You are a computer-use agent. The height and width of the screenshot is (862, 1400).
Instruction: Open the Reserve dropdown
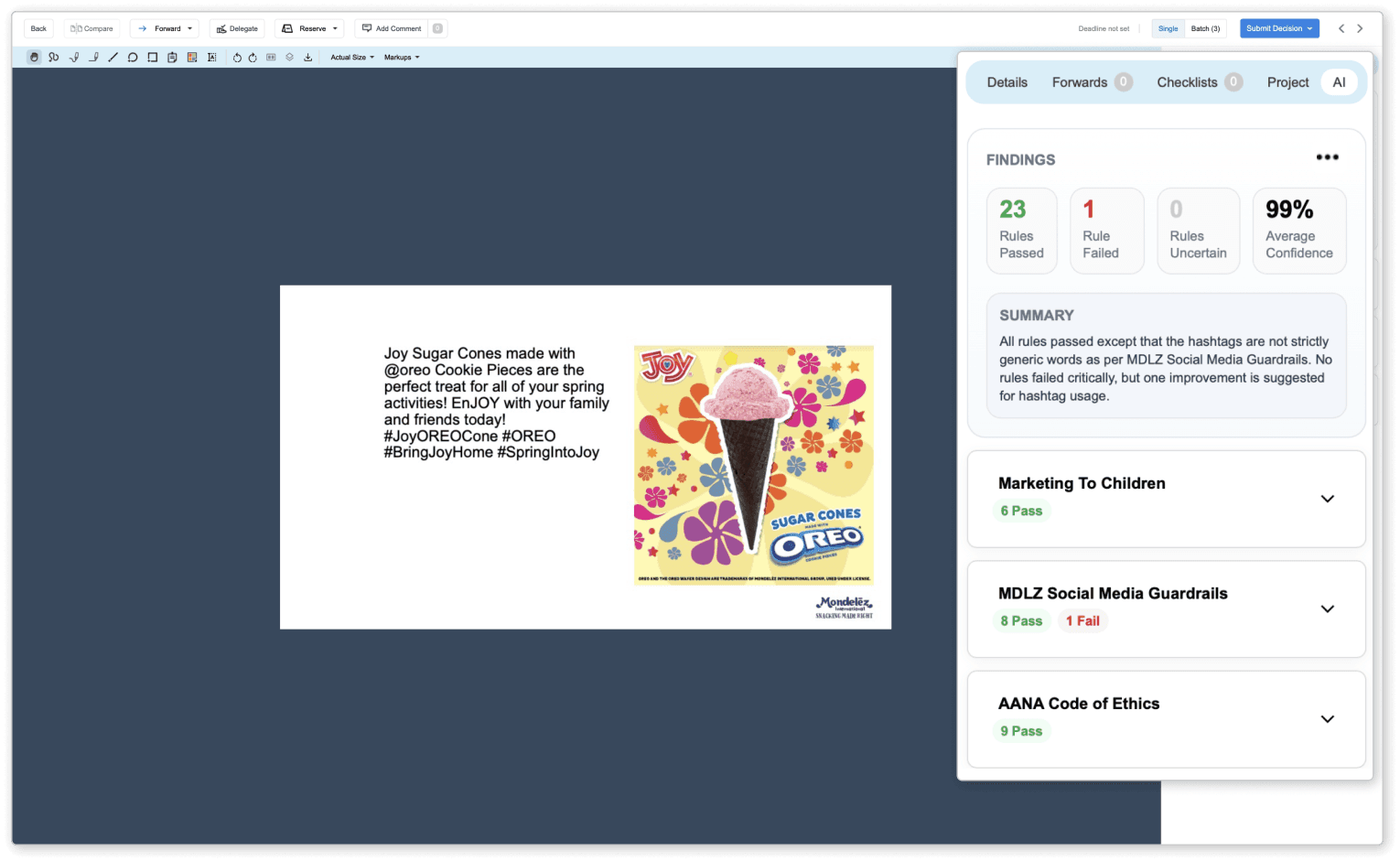[309, 28]
